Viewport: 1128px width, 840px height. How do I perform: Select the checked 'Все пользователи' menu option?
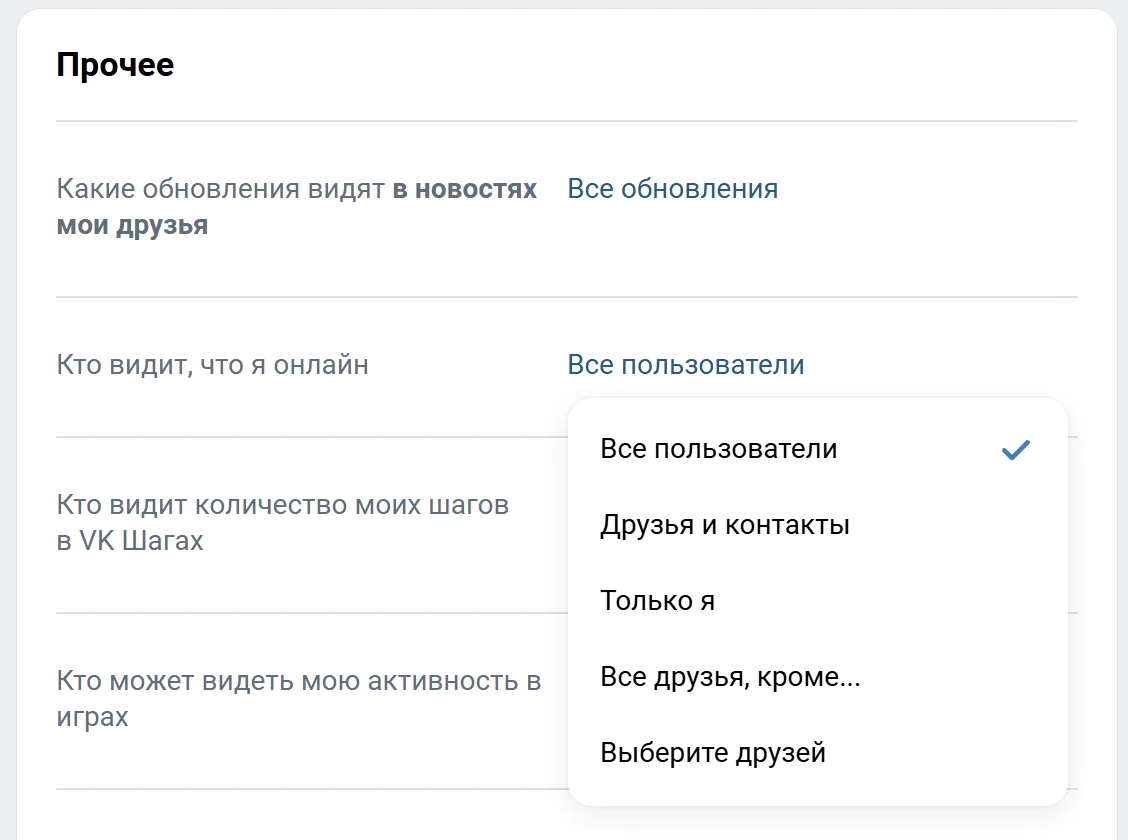point(817,449)
